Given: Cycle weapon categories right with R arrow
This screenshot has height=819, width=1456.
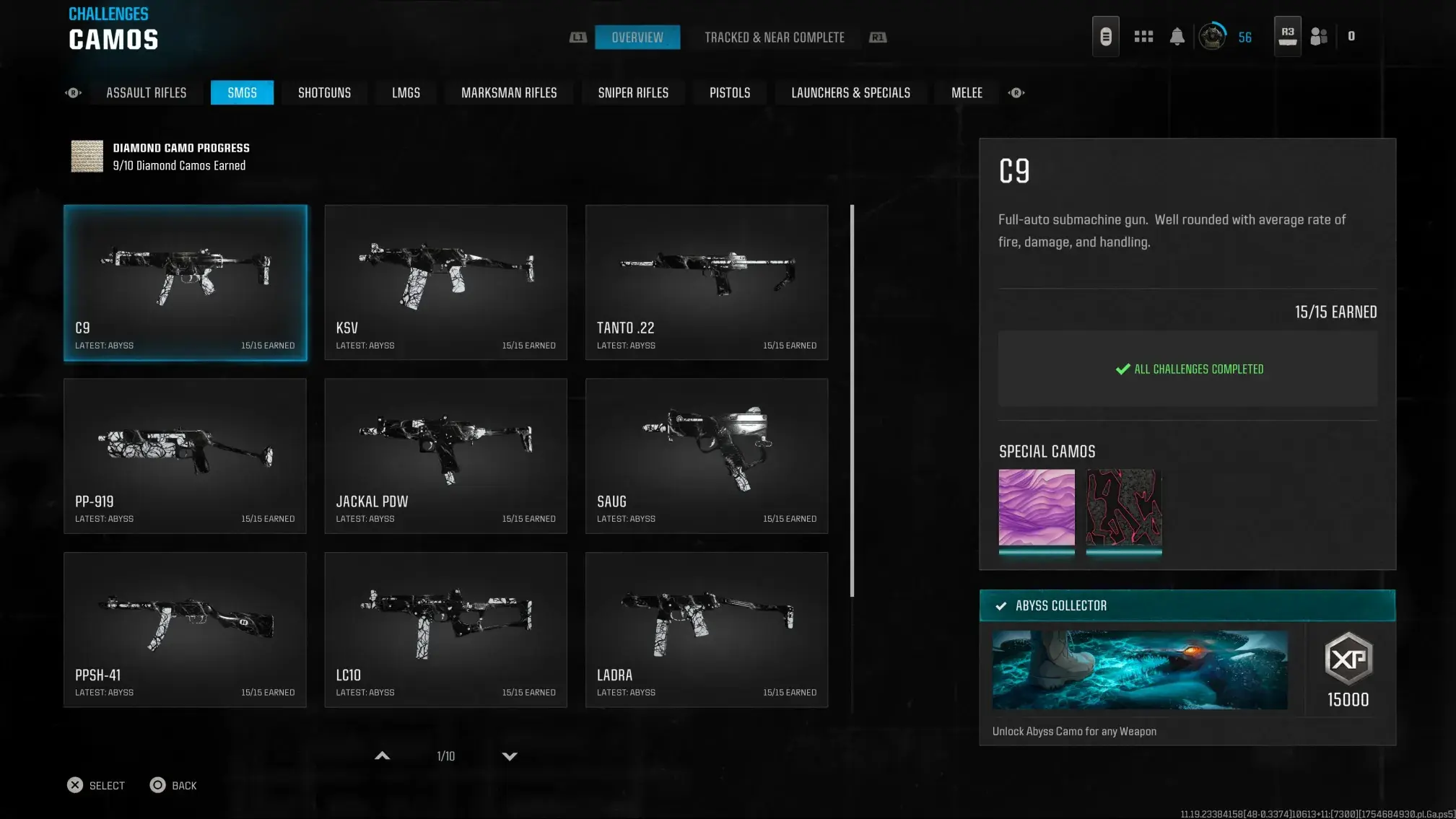Looking at the screenshot, I should (x=1016, y=92).
